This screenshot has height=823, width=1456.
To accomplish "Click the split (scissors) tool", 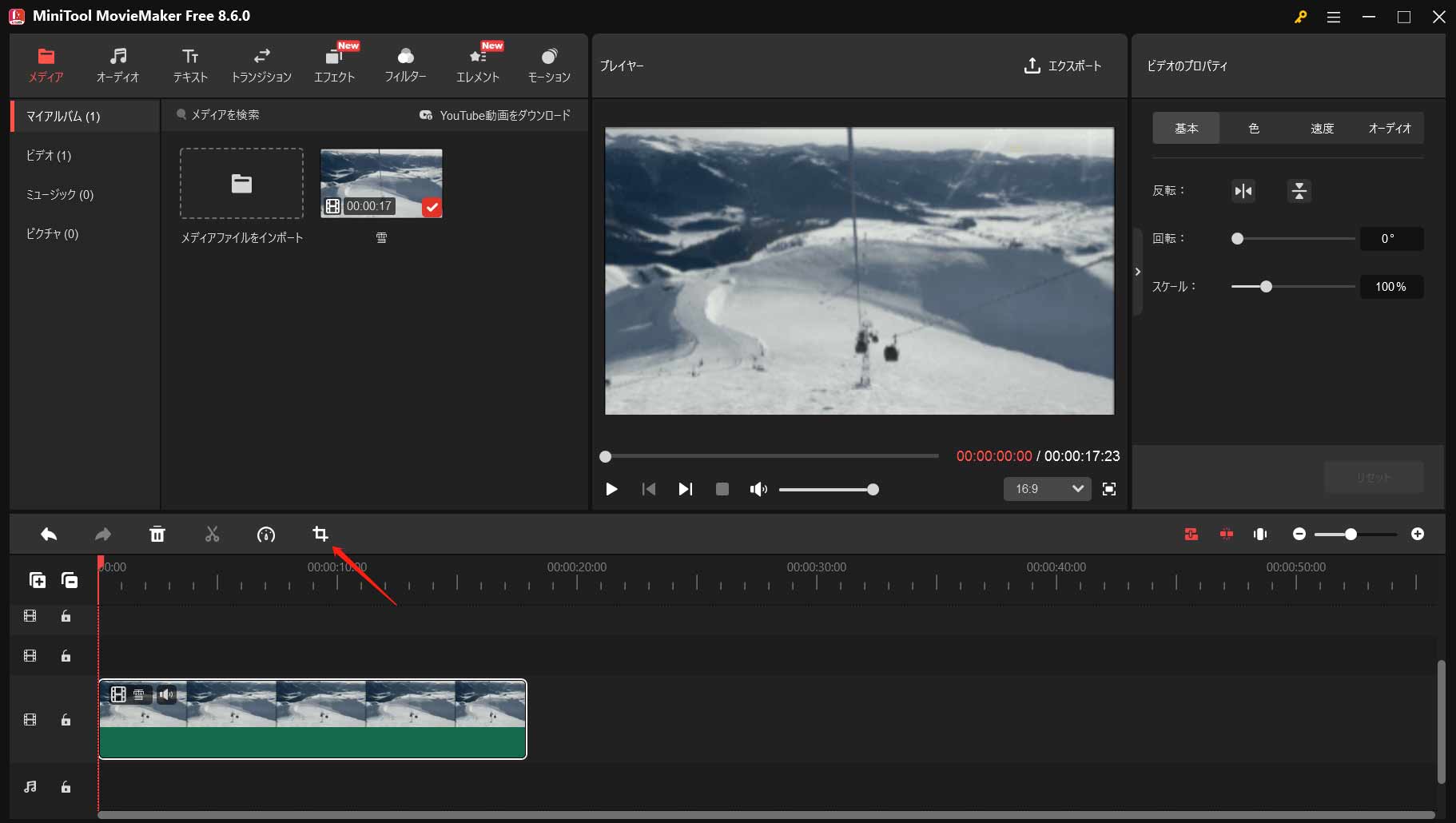I will pos(212,534).
